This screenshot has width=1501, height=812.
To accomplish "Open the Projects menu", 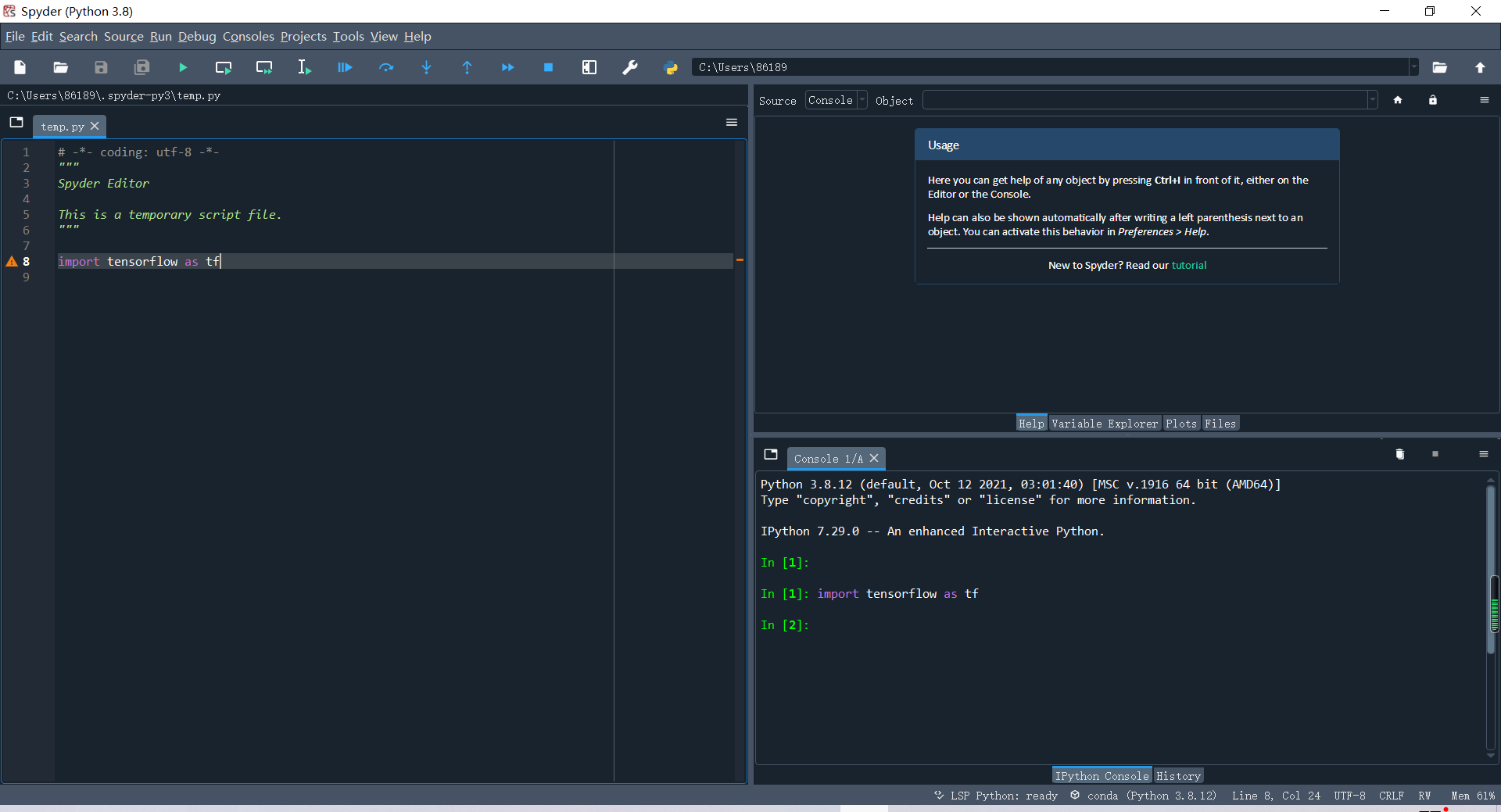I will 303,37.
